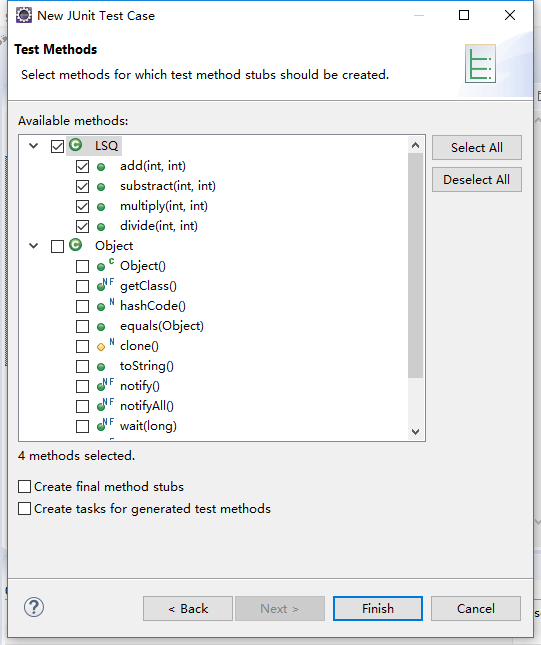Select the add(int, int) method row
Image resolution: width=541 pixels, height=645 pixels.
[x=153, y=166]
